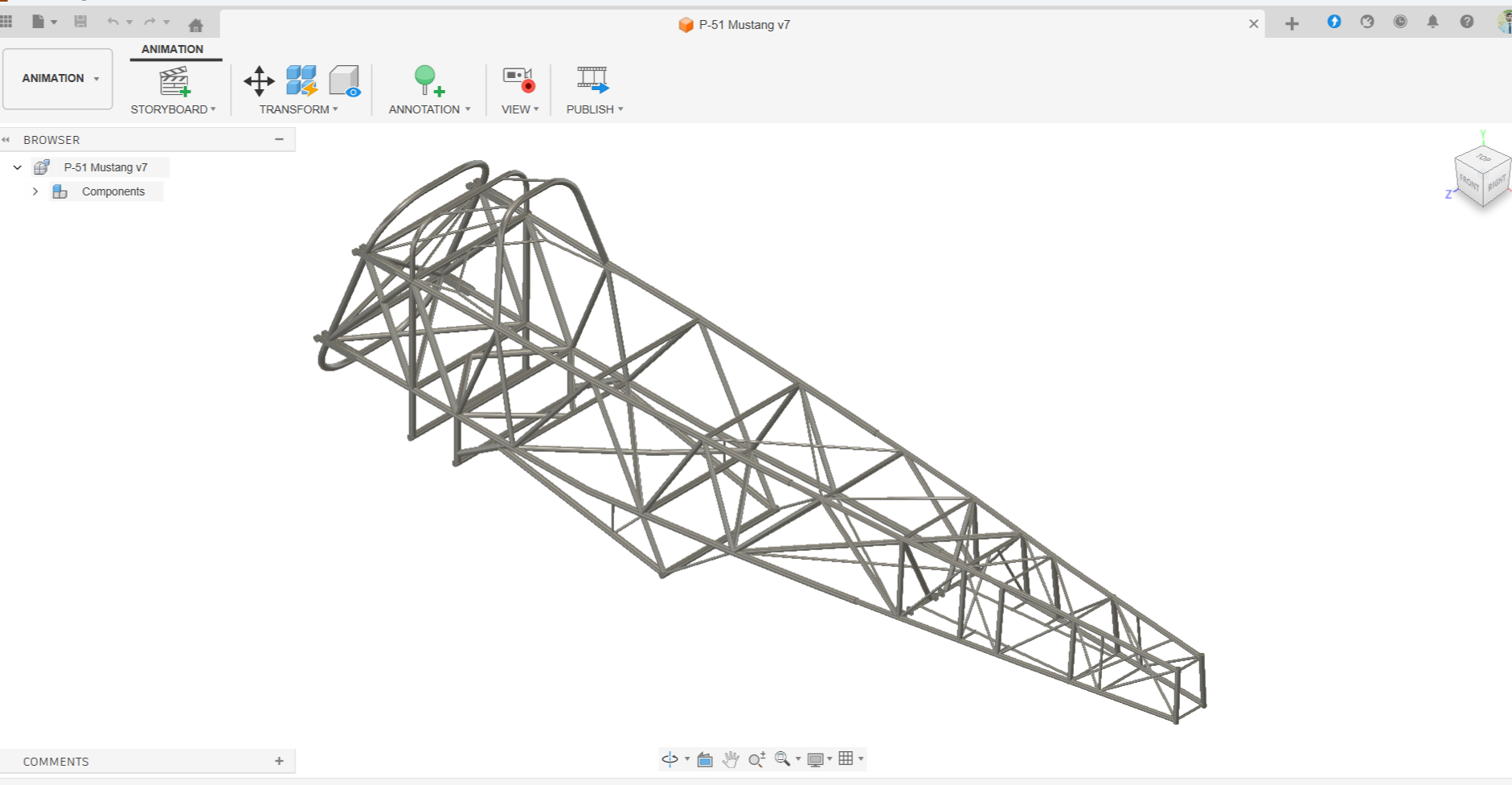1512x785 pixels.
Task: Open a new design tab with plus
Action: 1292,24
